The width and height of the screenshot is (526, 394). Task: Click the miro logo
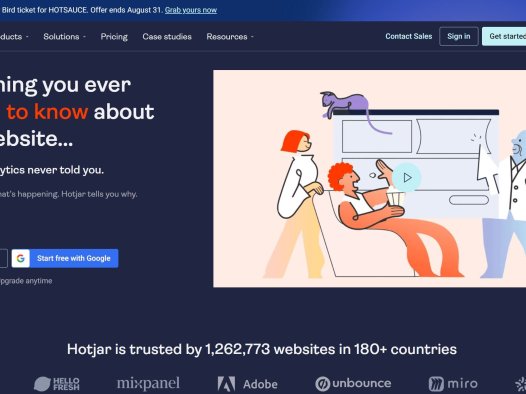453,384
